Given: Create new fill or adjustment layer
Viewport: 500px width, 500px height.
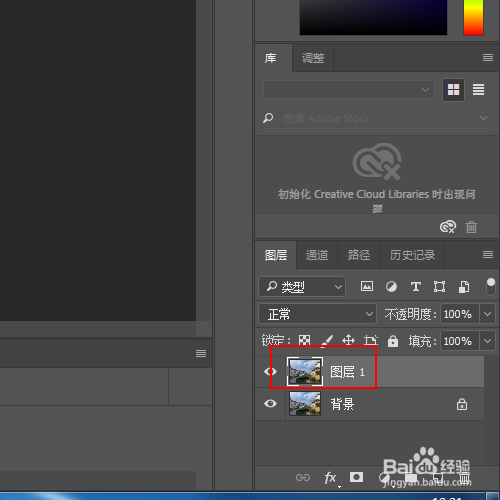Looking at the screenshot, I should click(x=383, y=478).
